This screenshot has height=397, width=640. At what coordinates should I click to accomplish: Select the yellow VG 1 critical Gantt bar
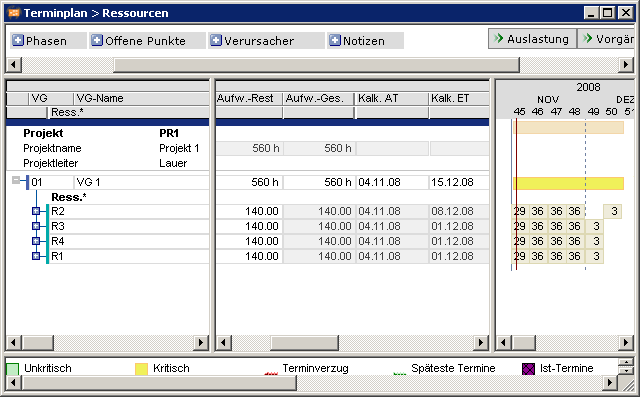pyautogui.click(x=568, y=183)
